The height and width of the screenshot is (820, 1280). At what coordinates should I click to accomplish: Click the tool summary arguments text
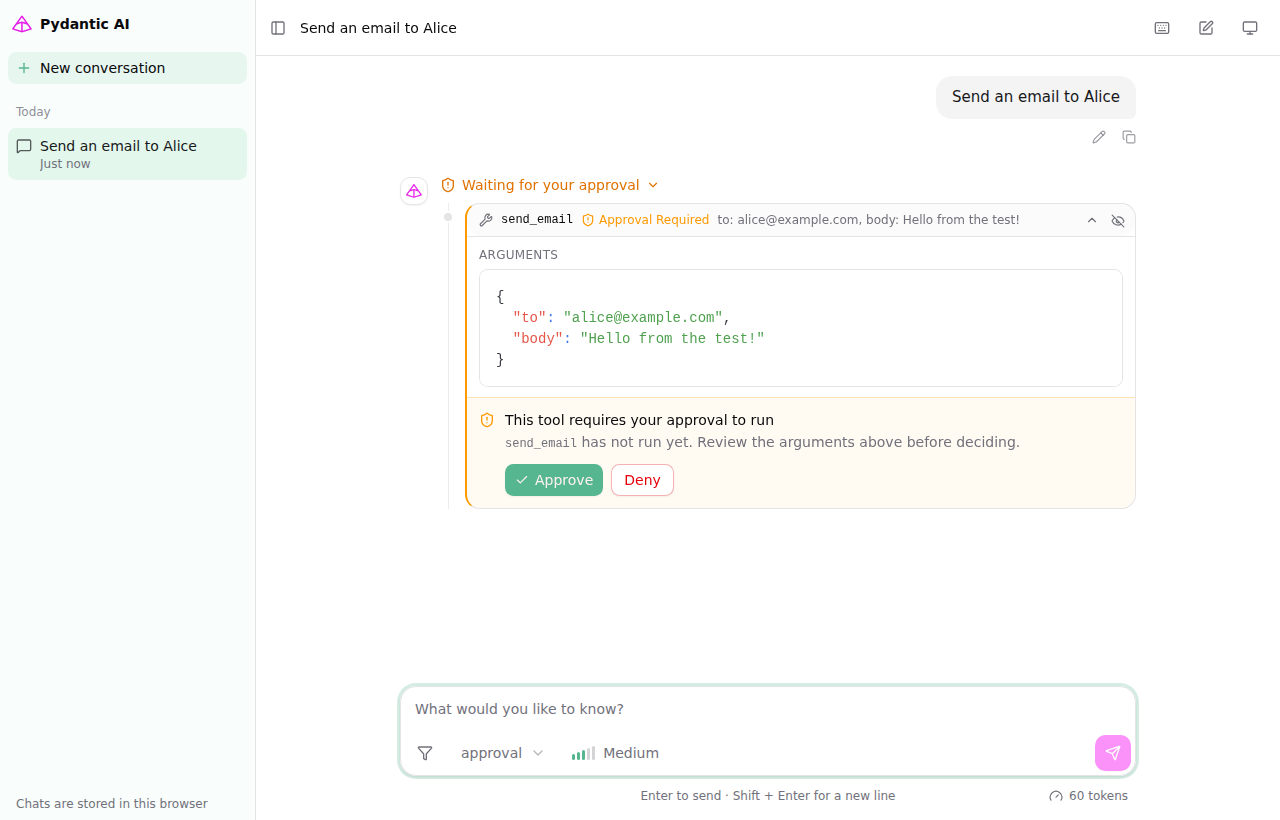pyautogui.click(x=868, y=220)
